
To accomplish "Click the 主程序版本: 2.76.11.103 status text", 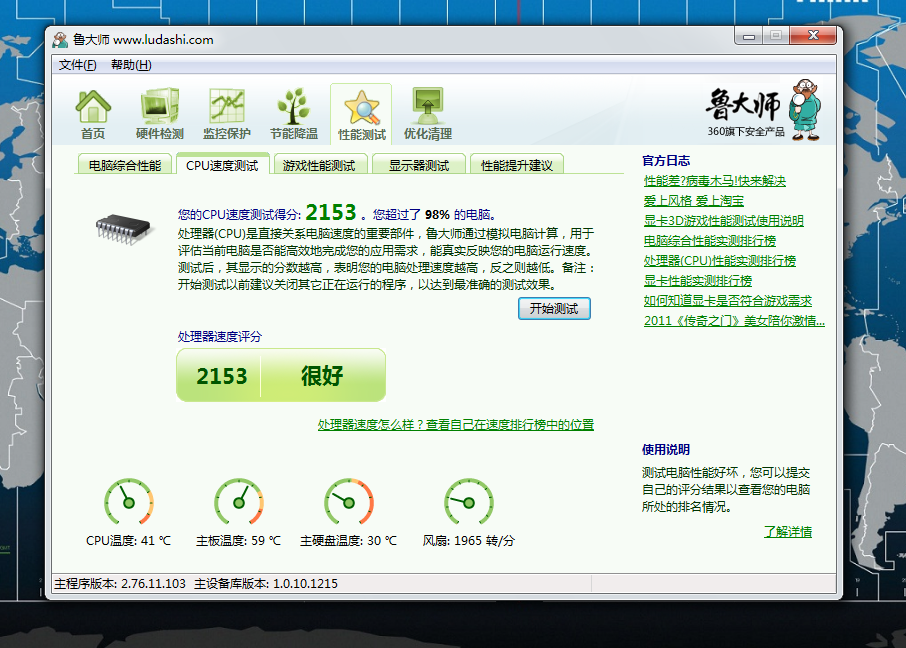I will tap(120, 584).
